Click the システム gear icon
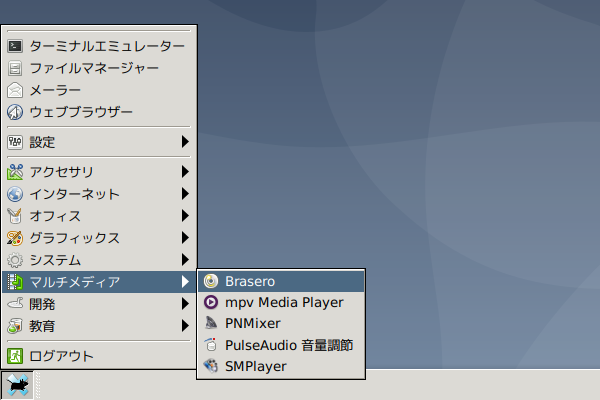This screenshot has height=400, width=600. coord(15,260)
